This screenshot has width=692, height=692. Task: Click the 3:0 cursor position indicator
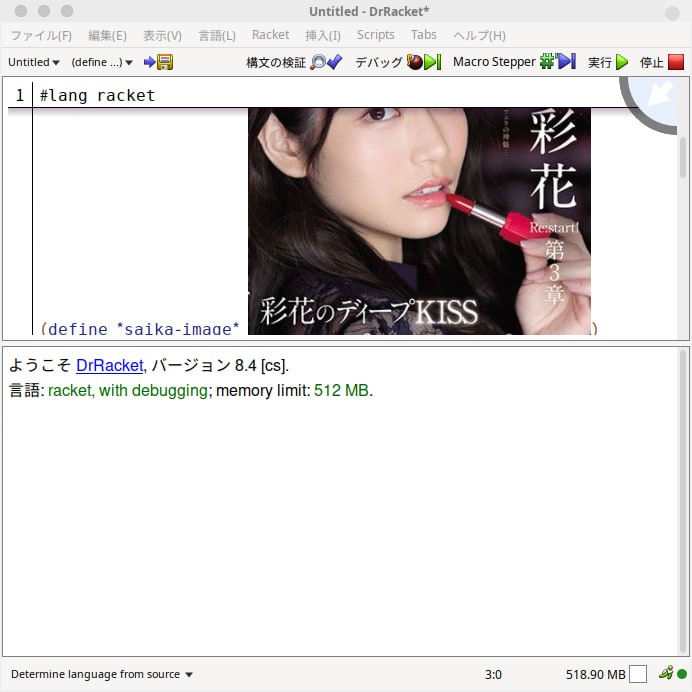tap(493, 674)
